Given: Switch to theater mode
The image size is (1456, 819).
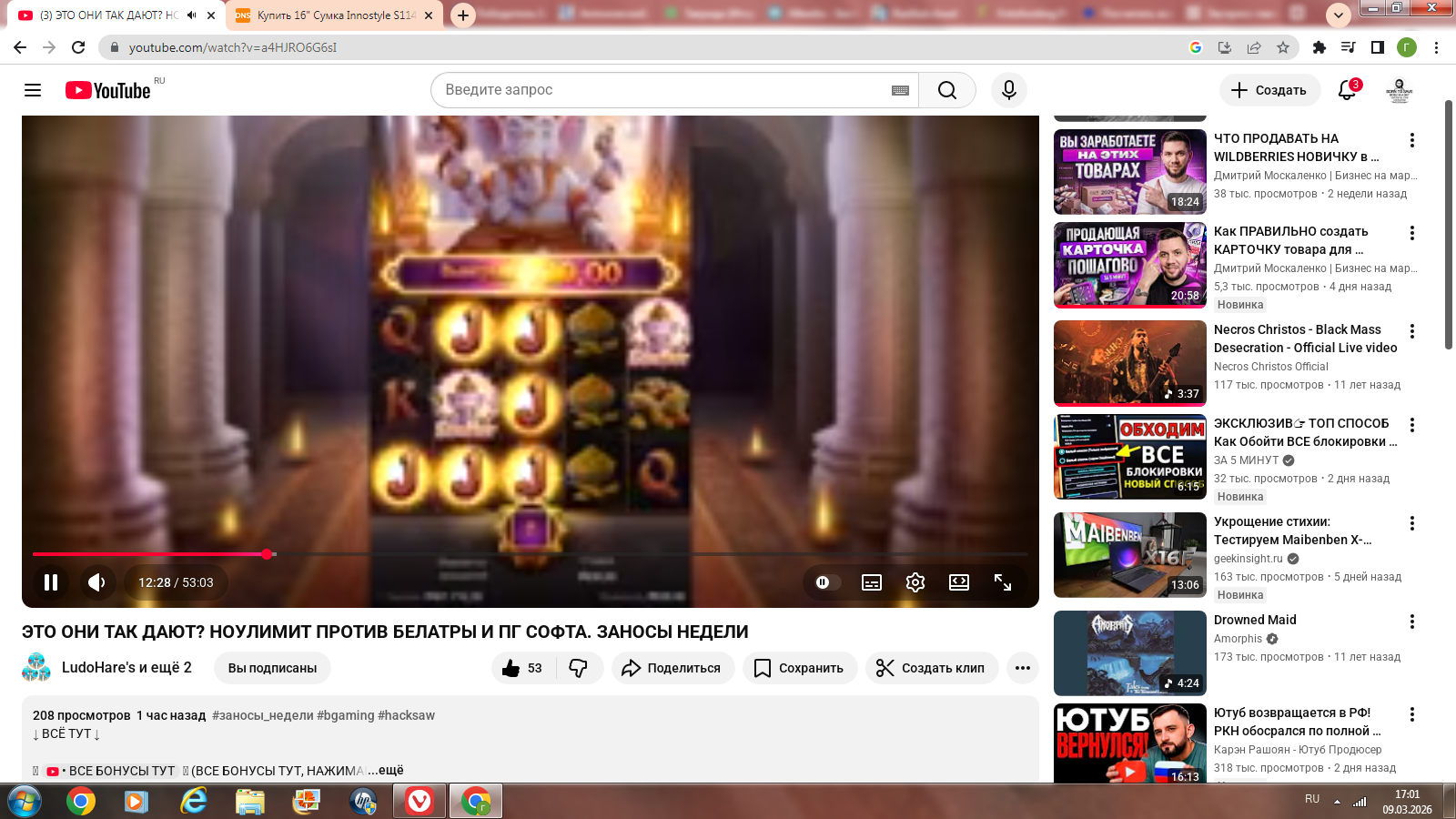Looking at the screenshot, I should (959, 582).
